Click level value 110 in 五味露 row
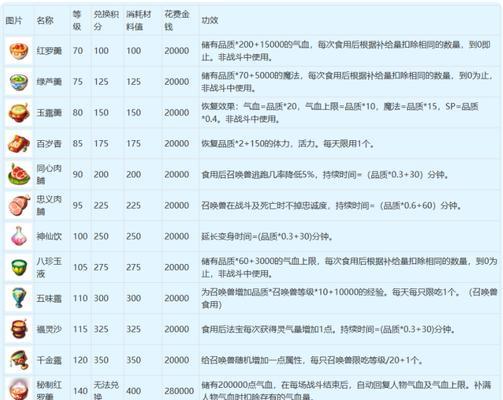 pos(80,298)
